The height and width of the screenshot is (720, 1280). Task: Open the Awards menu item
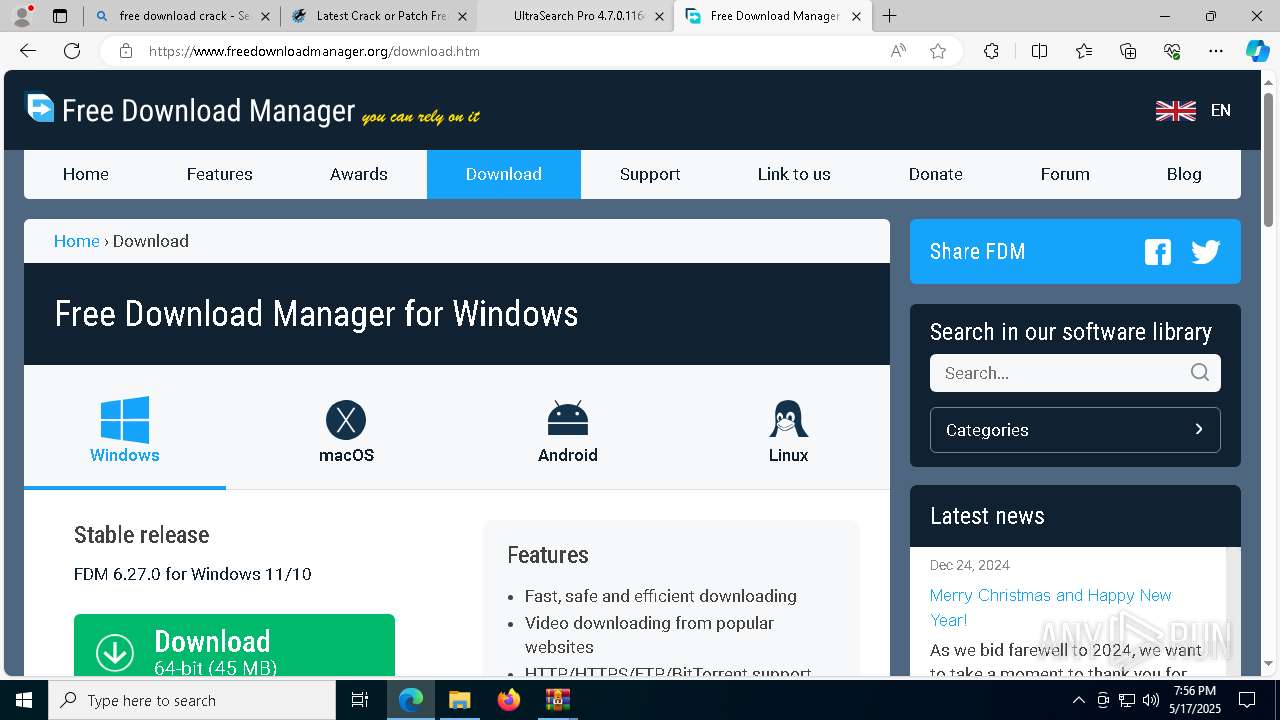359,174
